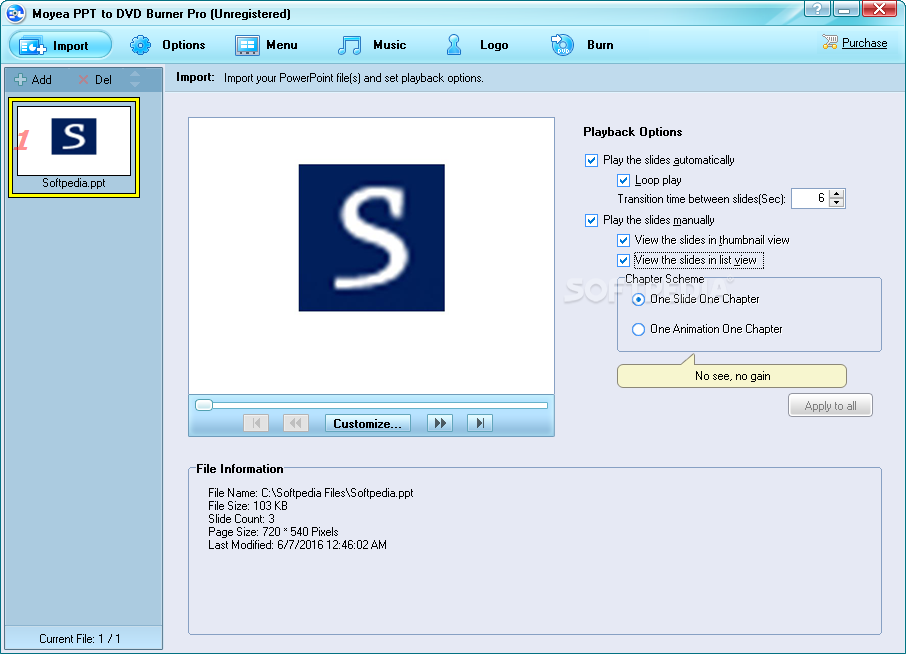Viewport: 906px width, 654px height.
Task: Open the Menu layout icon tab
Action: click(x=247, y=45)
